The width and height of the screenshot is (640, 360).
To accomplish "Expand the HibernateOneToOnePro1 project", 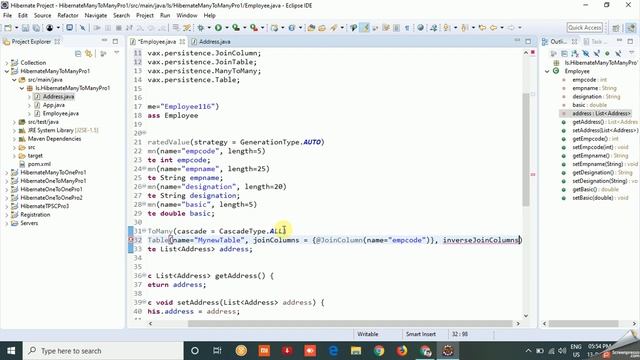I will coord(6,189).
